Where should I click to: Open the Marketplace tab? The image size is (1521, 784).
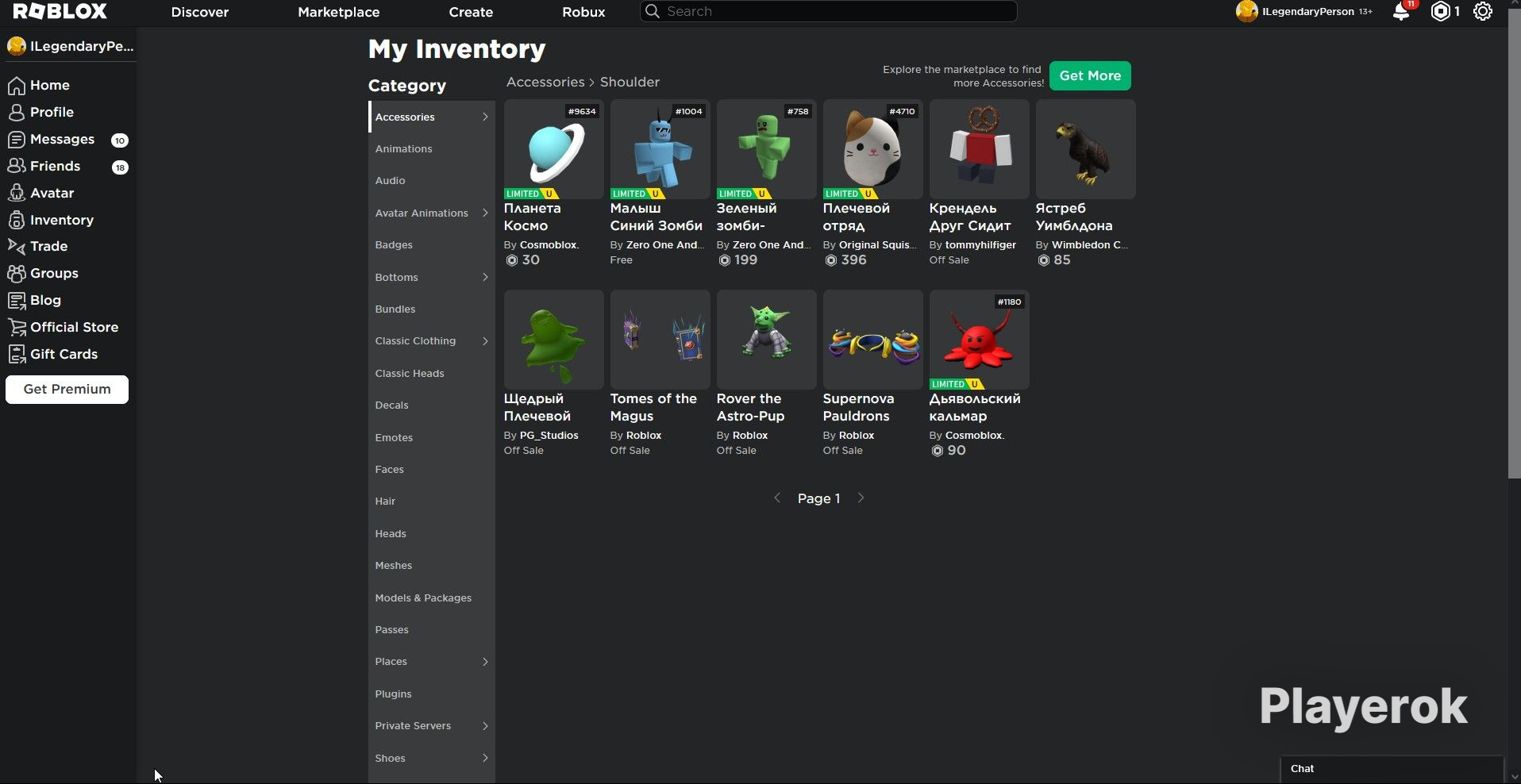(x=339, y=12)
